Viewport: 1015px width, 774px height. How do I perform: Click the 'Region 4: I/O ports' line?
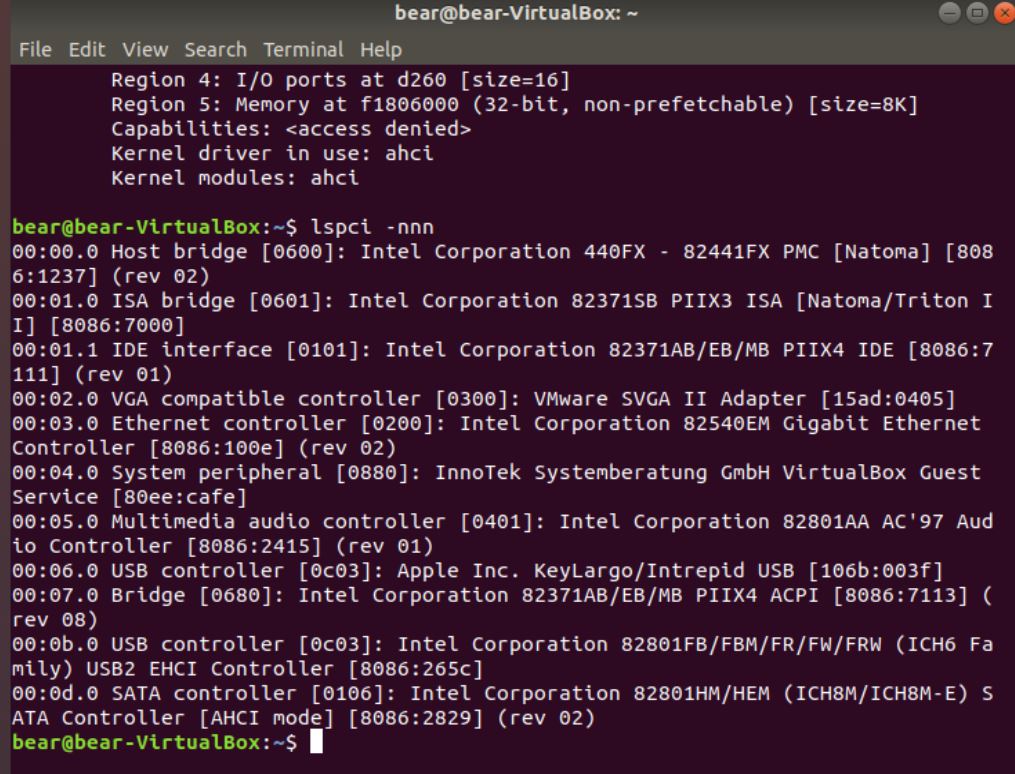(340, 80)
